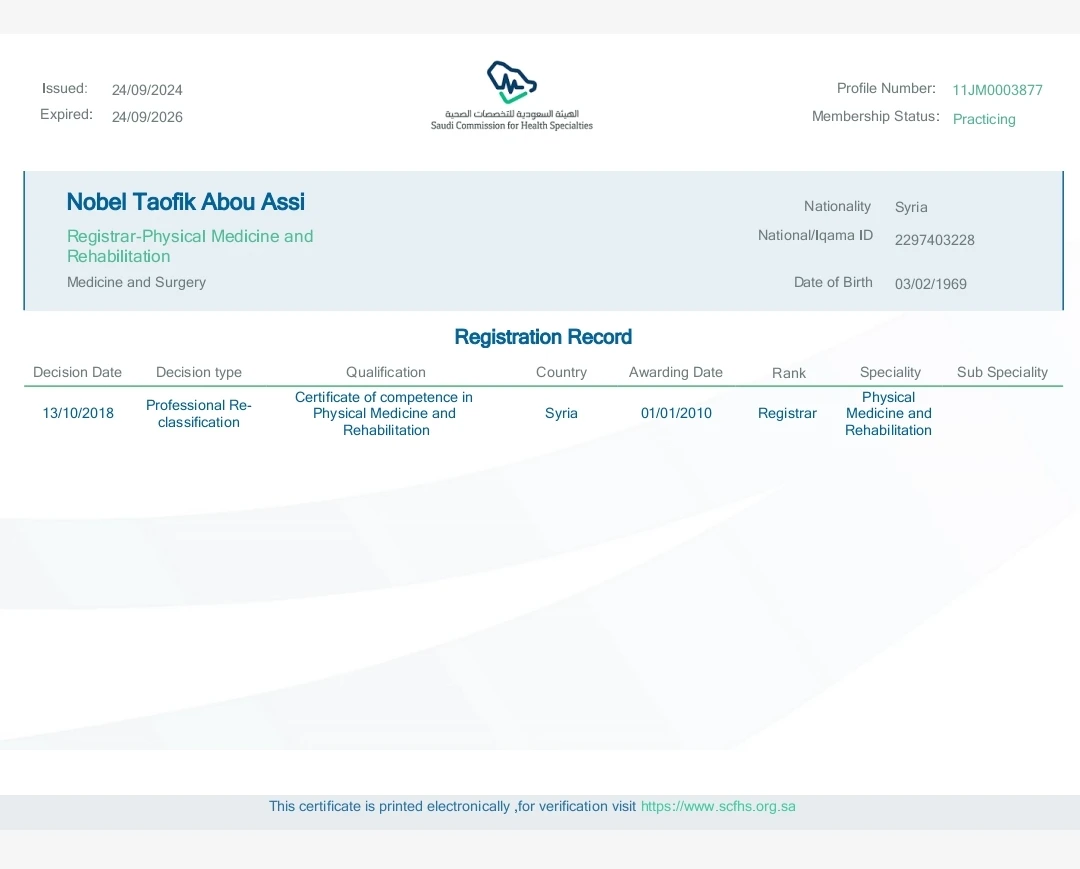
Task: Click the Country column header
Action: [561, 373]
